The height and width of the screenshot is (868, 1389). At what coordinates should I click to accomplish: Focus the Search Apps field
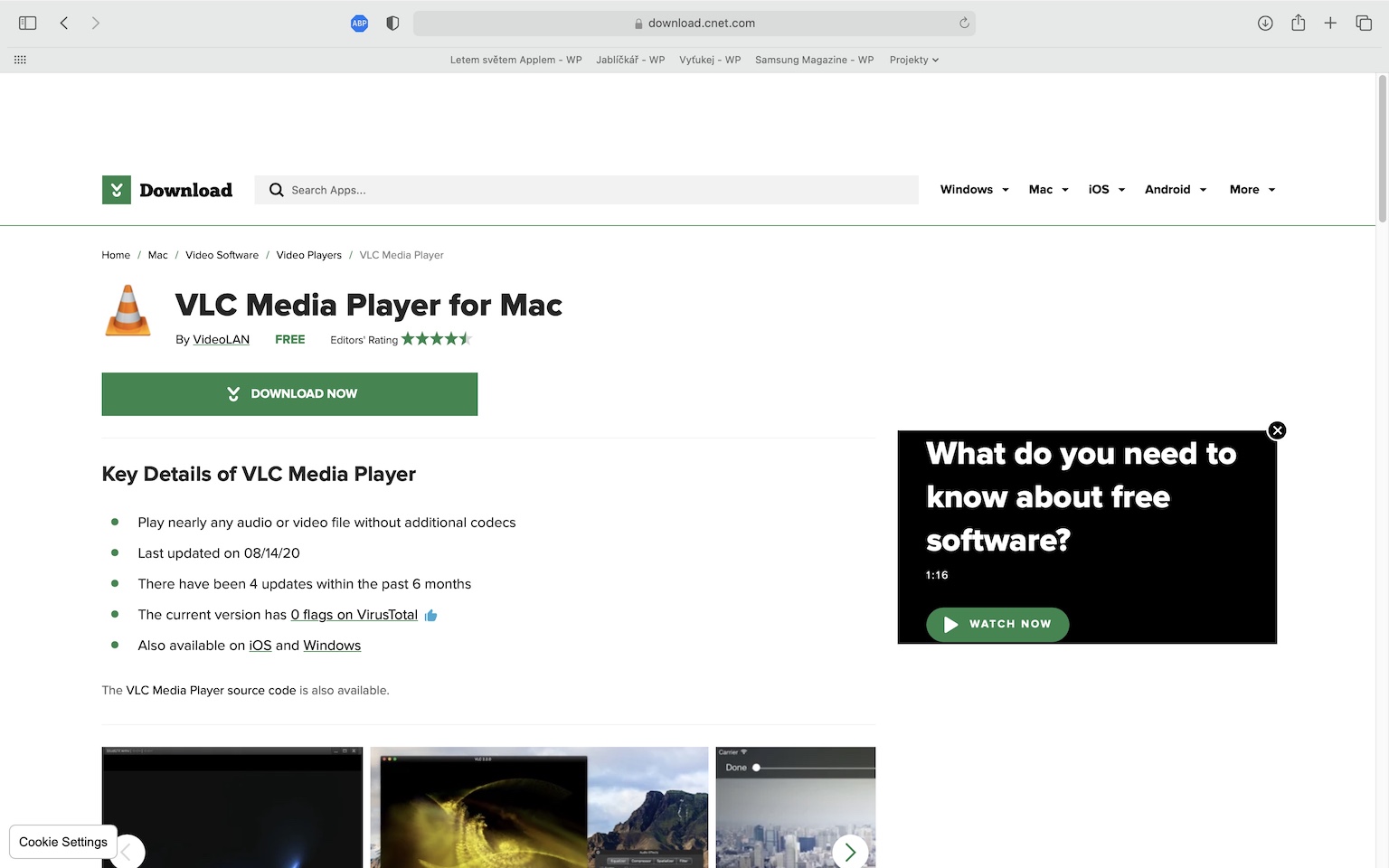tap(586, 190)
